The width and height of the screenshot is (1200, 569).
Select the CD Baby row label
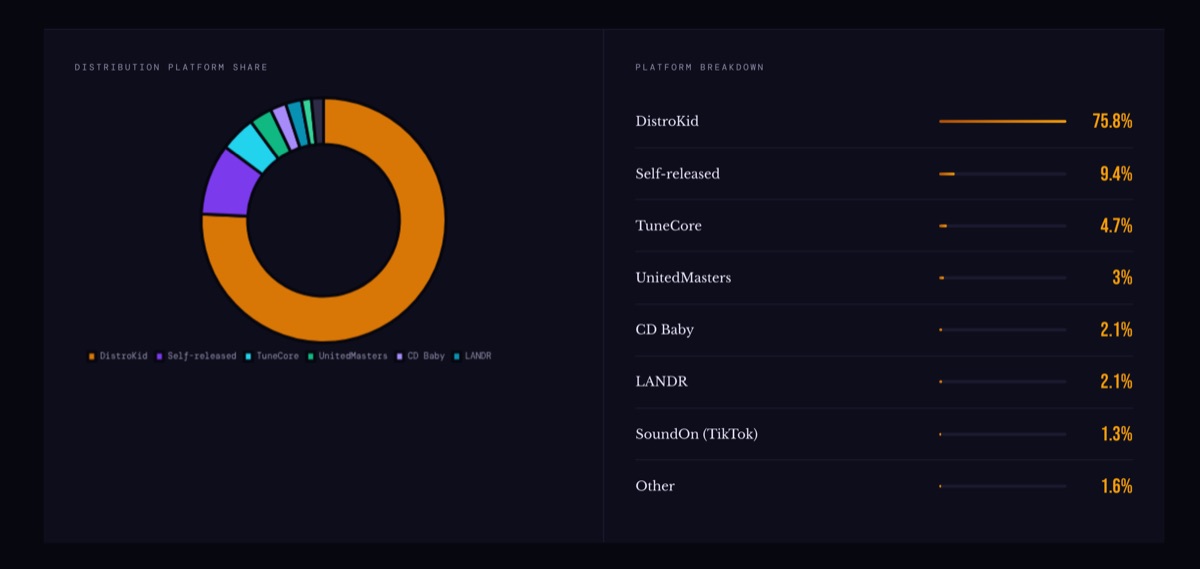point(664,329)
